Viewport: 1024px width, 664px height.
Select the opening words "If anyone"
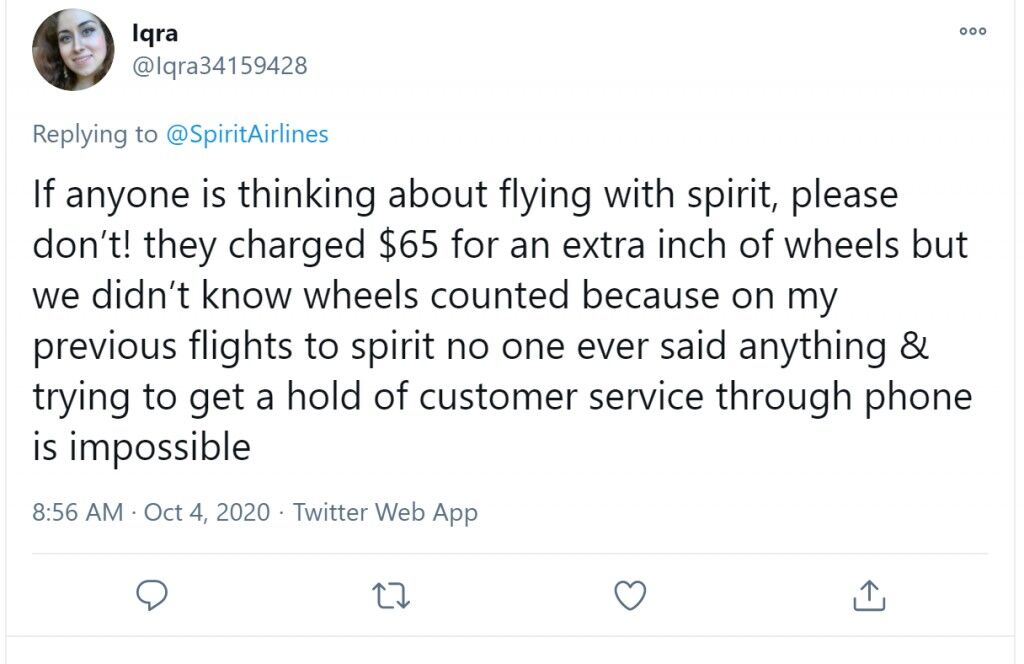[x=110, y=195]
